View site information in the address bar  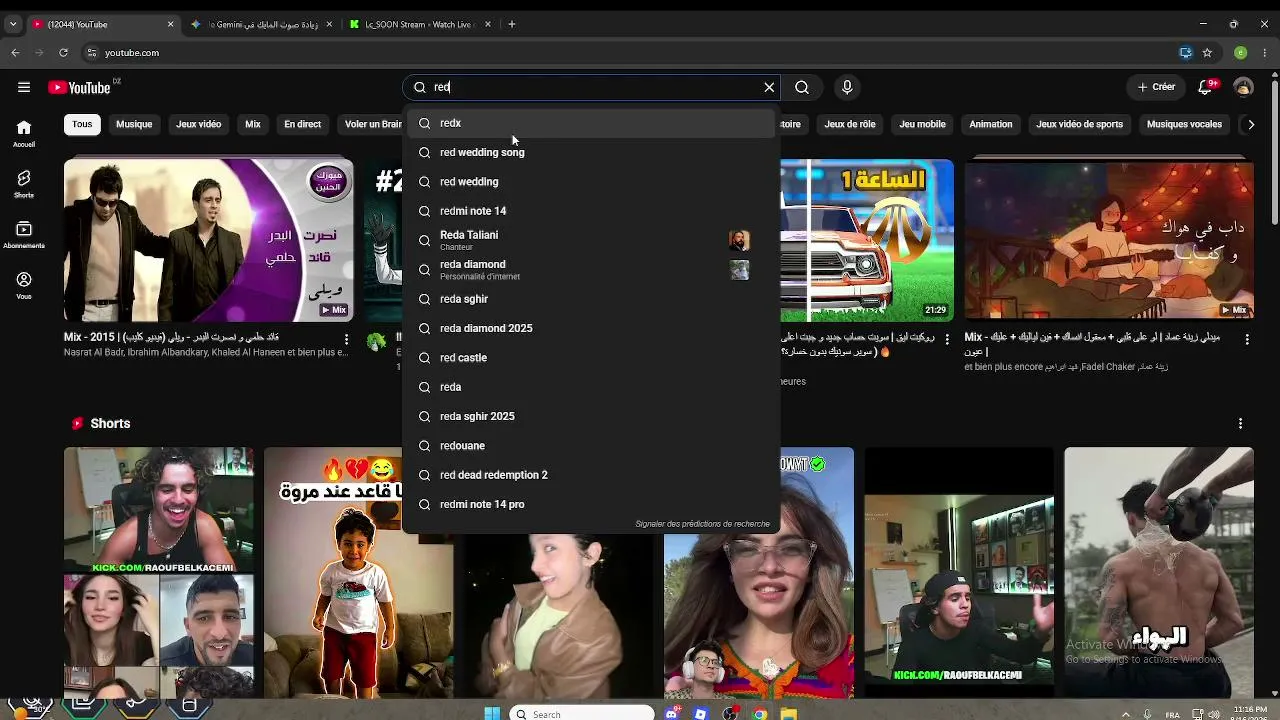tap(91, 52)
